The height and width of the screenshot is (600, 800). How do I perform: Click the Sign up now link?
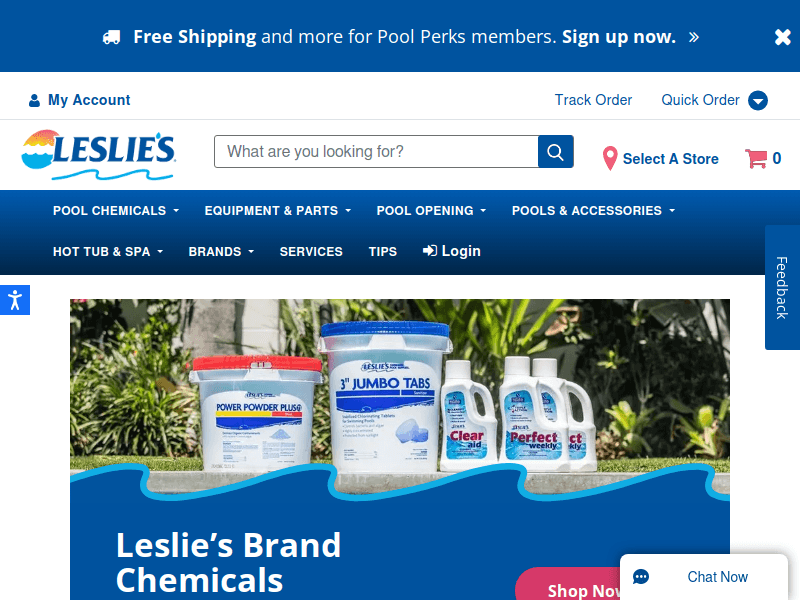coord(619,37)
